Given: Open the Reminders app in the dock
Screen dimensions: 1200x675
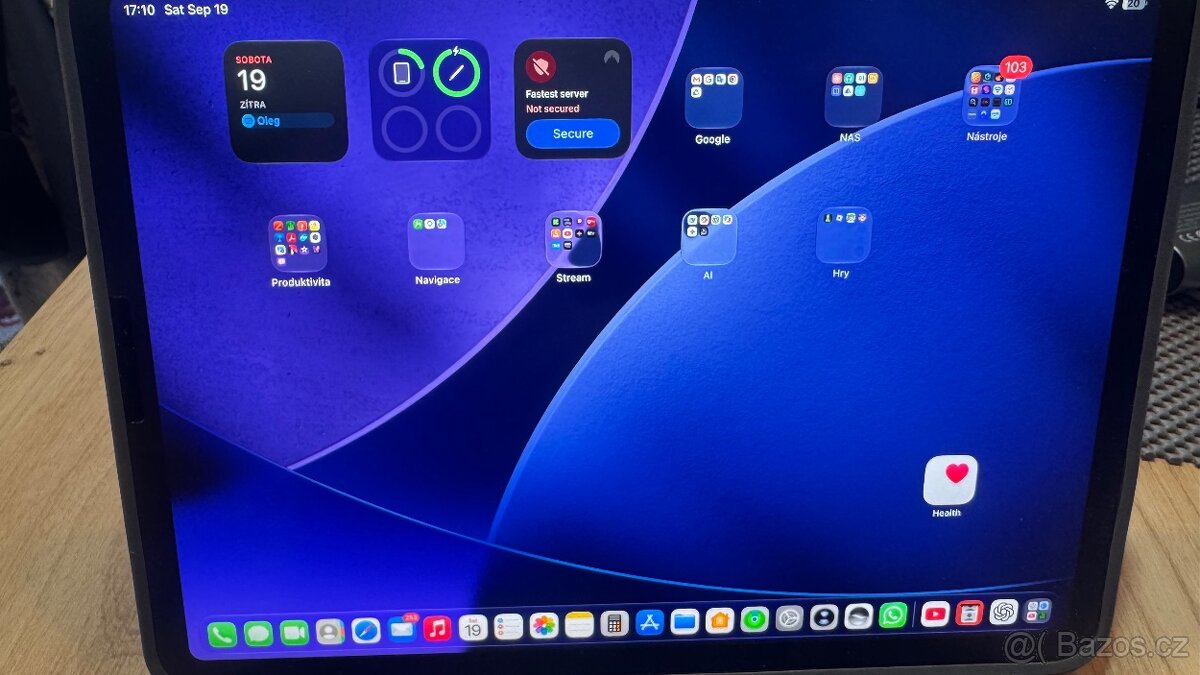Looking at the screenshot, I should click(x=509, y=626).
